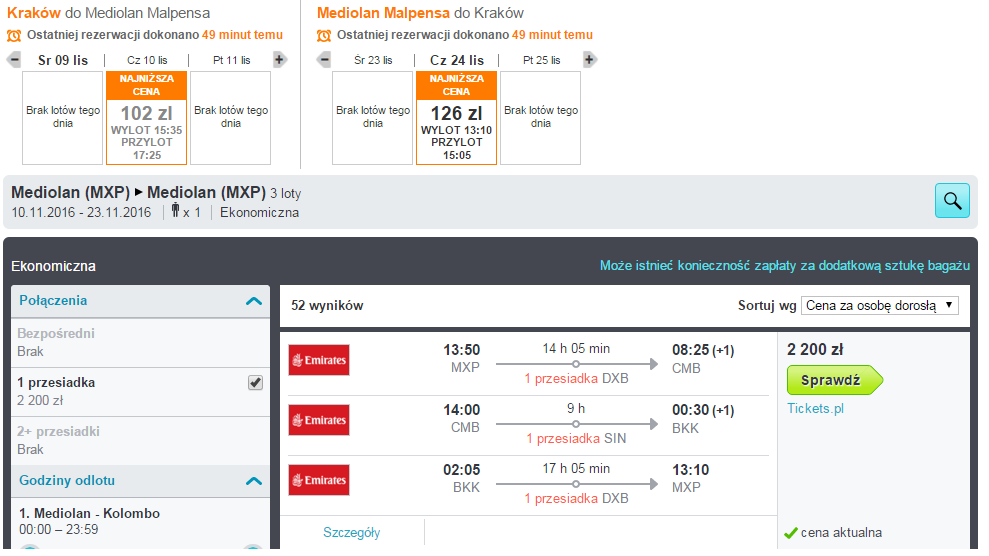The height and width of the screenshot is (556, 989).
Task: Click 17 h 05 min duration
Action: coord(576,468)
